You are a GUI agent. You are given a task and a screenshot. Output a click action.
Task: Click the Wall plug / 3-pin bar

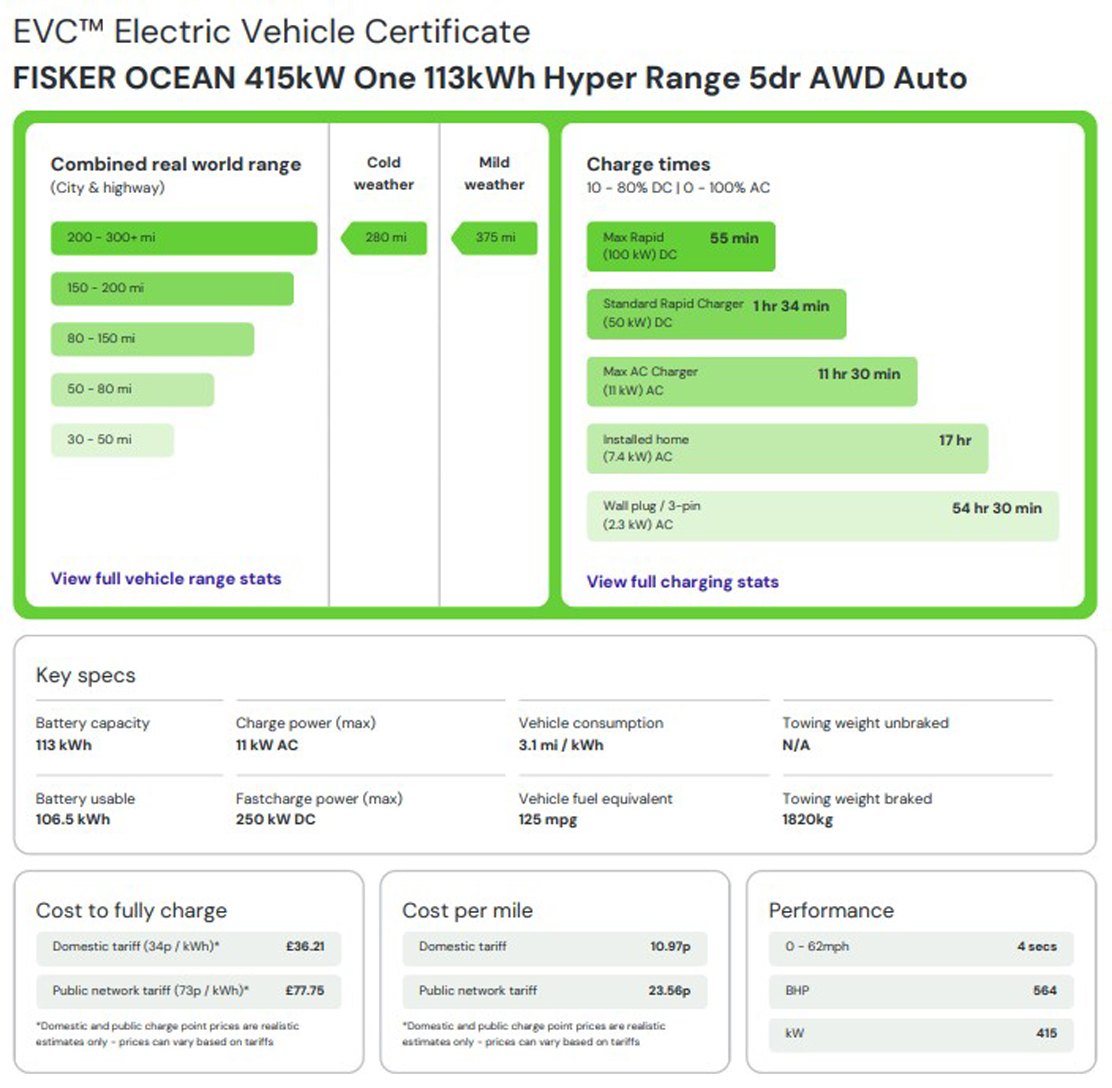(823, 516)
